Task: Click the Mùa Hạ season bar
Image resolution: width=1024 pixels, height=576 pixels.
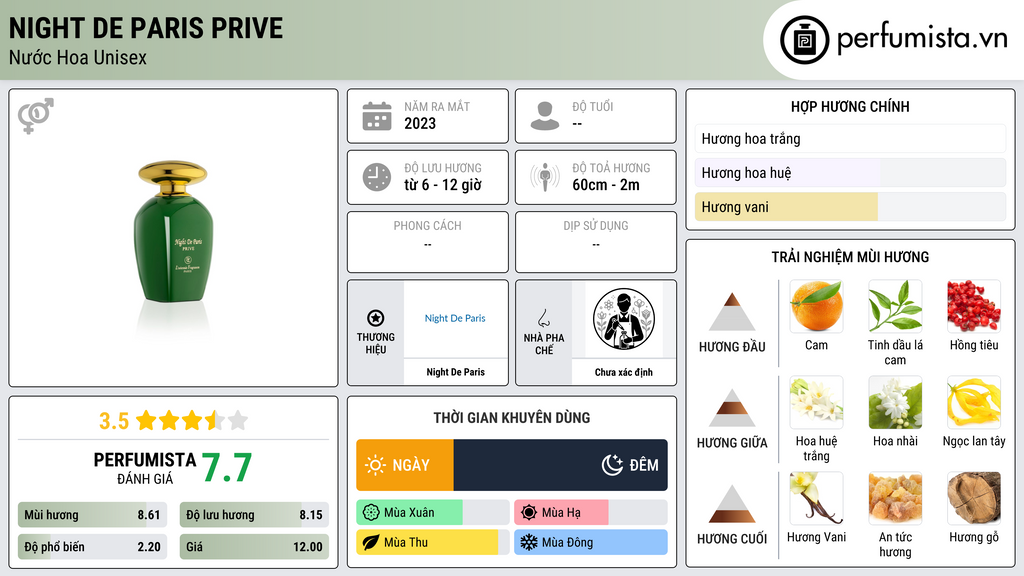Action: coord(590,513)
